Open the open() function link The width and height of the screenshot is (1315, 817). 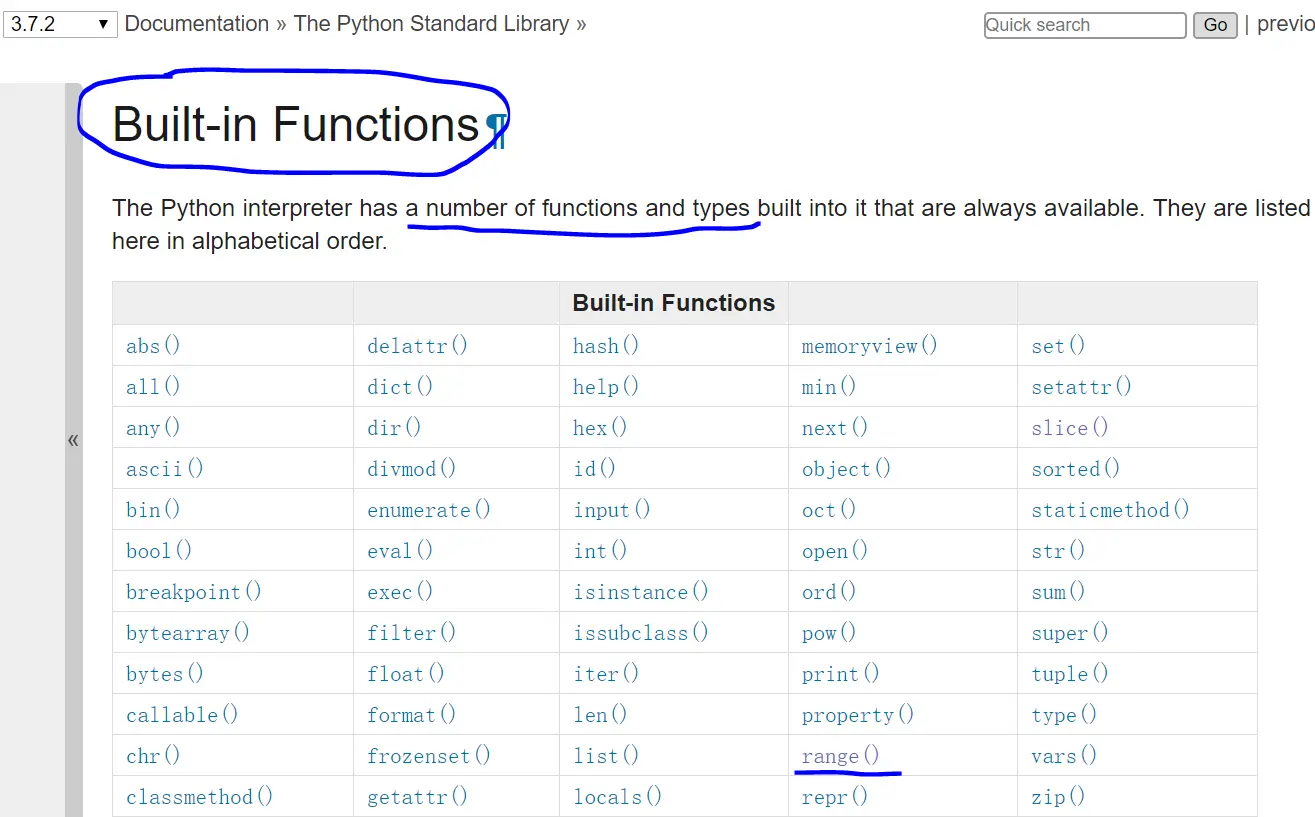(x=835, y=551)
